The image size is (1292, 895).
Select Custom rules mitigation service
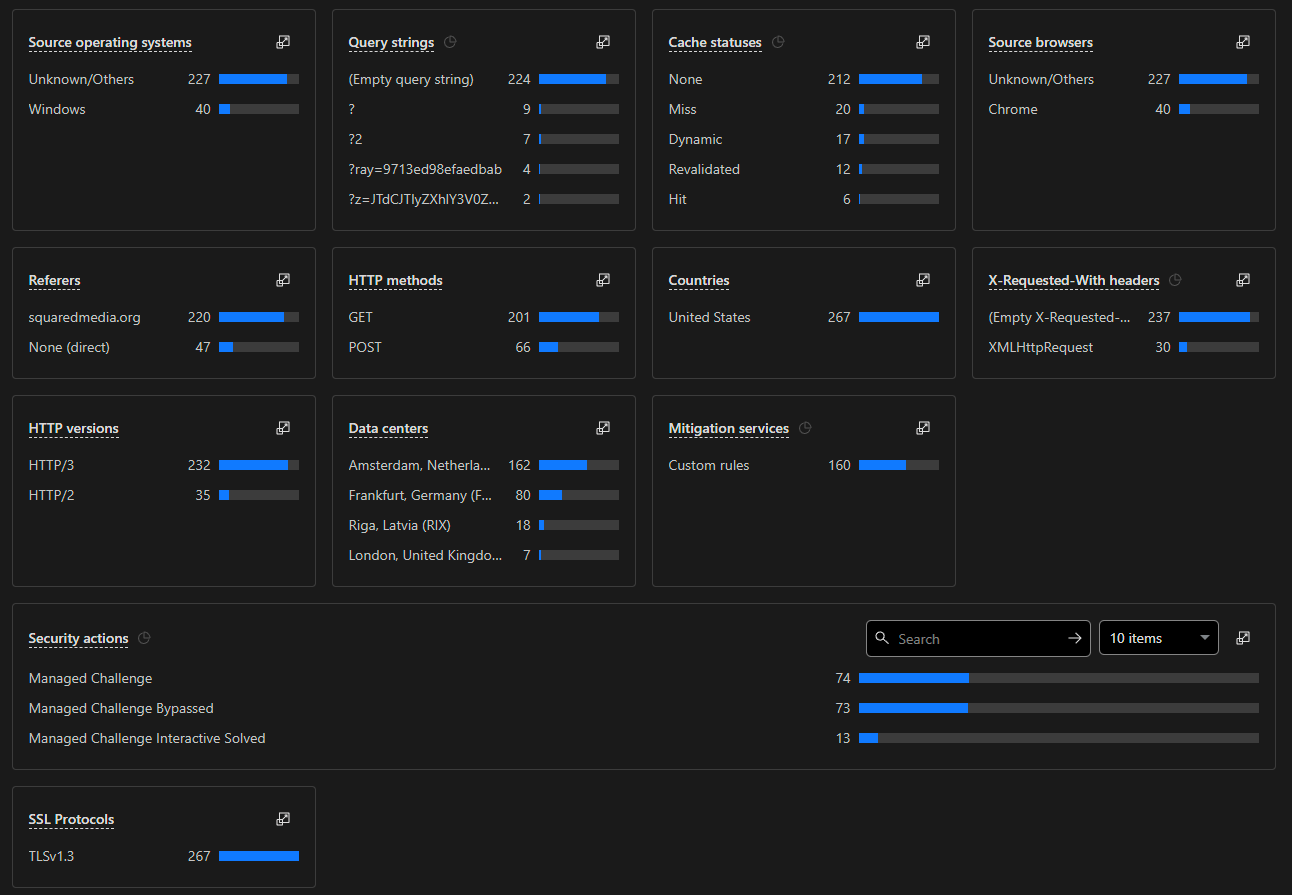pyautogui.click(x=804, y=465)
